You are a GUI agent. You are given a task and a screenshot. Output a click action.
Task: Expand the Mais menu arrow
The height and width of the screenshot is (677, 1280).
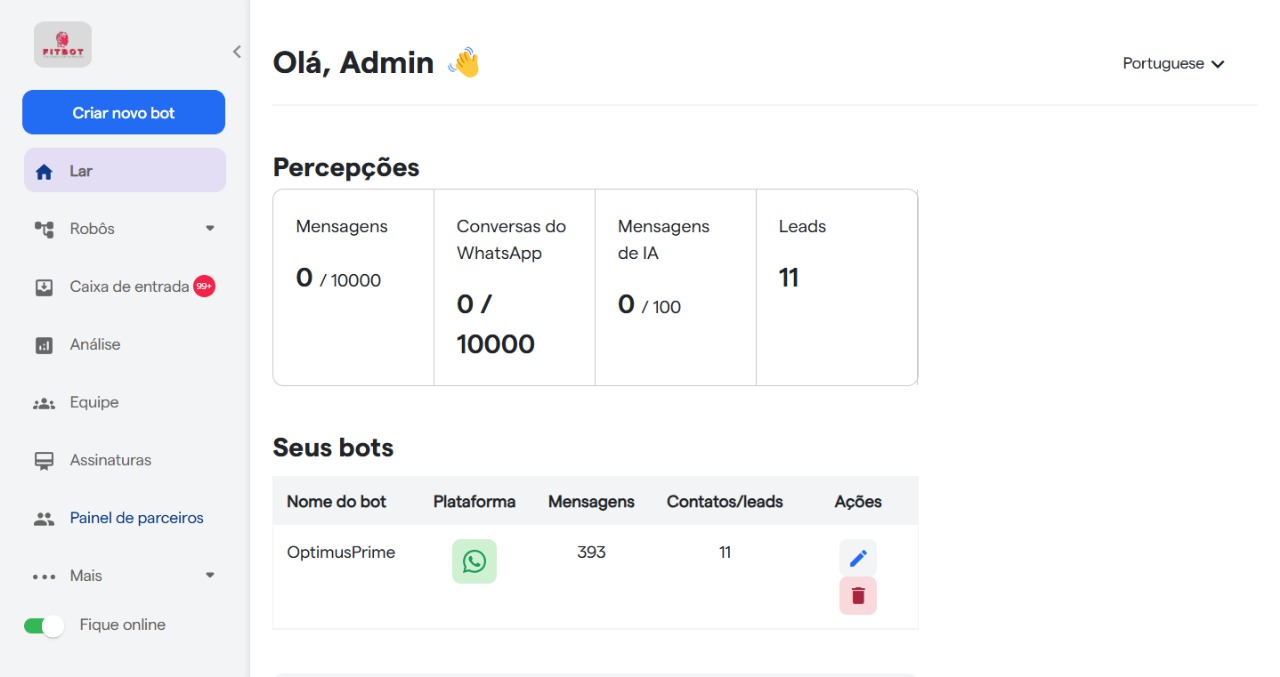coord(210,576)
